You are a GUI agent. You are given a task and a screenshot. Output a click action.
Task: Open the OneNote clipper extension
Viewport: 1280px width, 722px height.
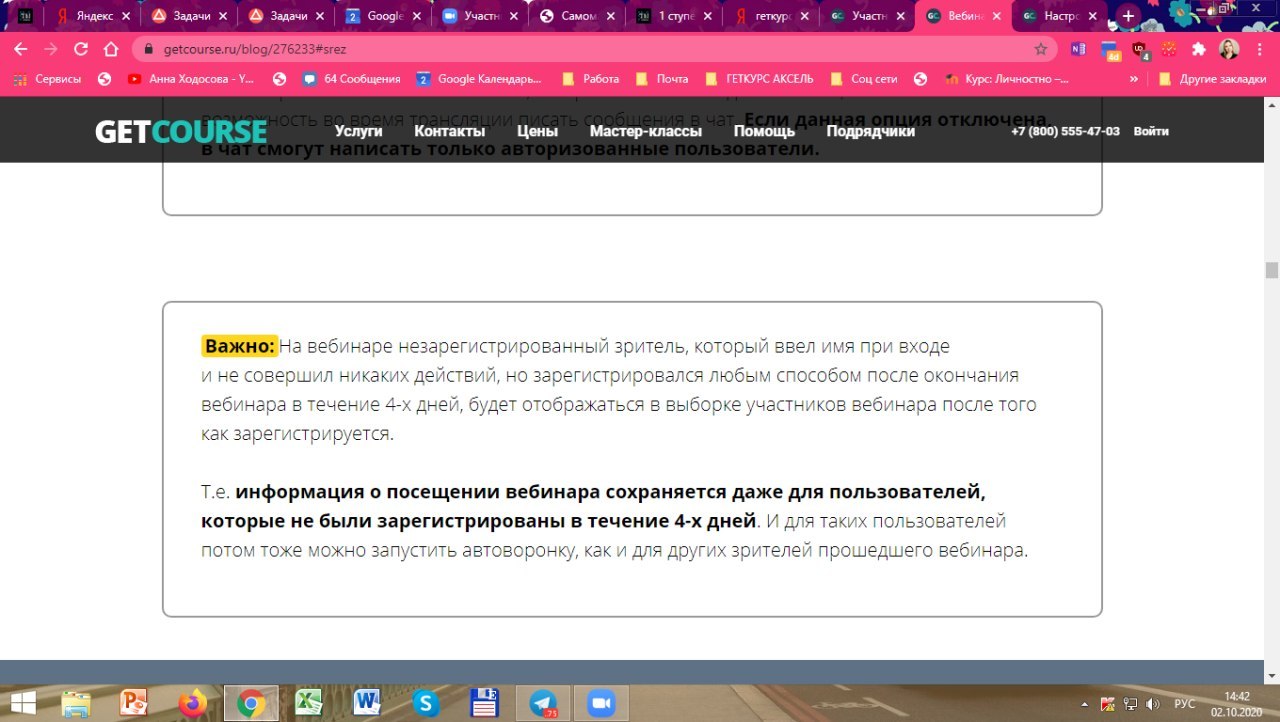[x=1078, y=49]
